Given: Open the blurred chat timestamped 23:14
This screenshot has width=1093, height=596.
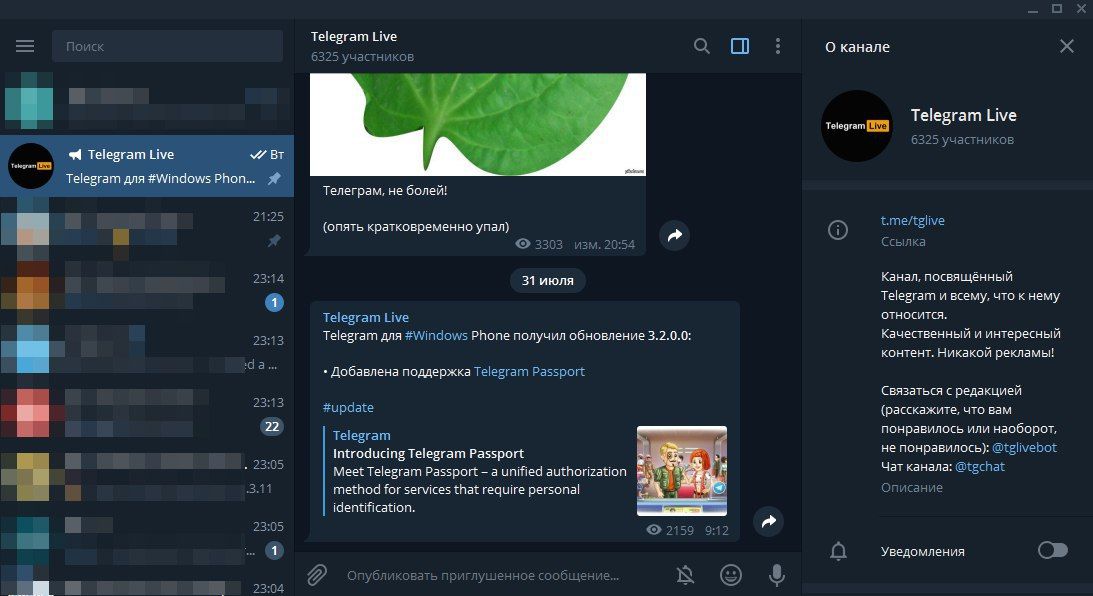Looking at the screenshot, I should click(x=147, y=289).
